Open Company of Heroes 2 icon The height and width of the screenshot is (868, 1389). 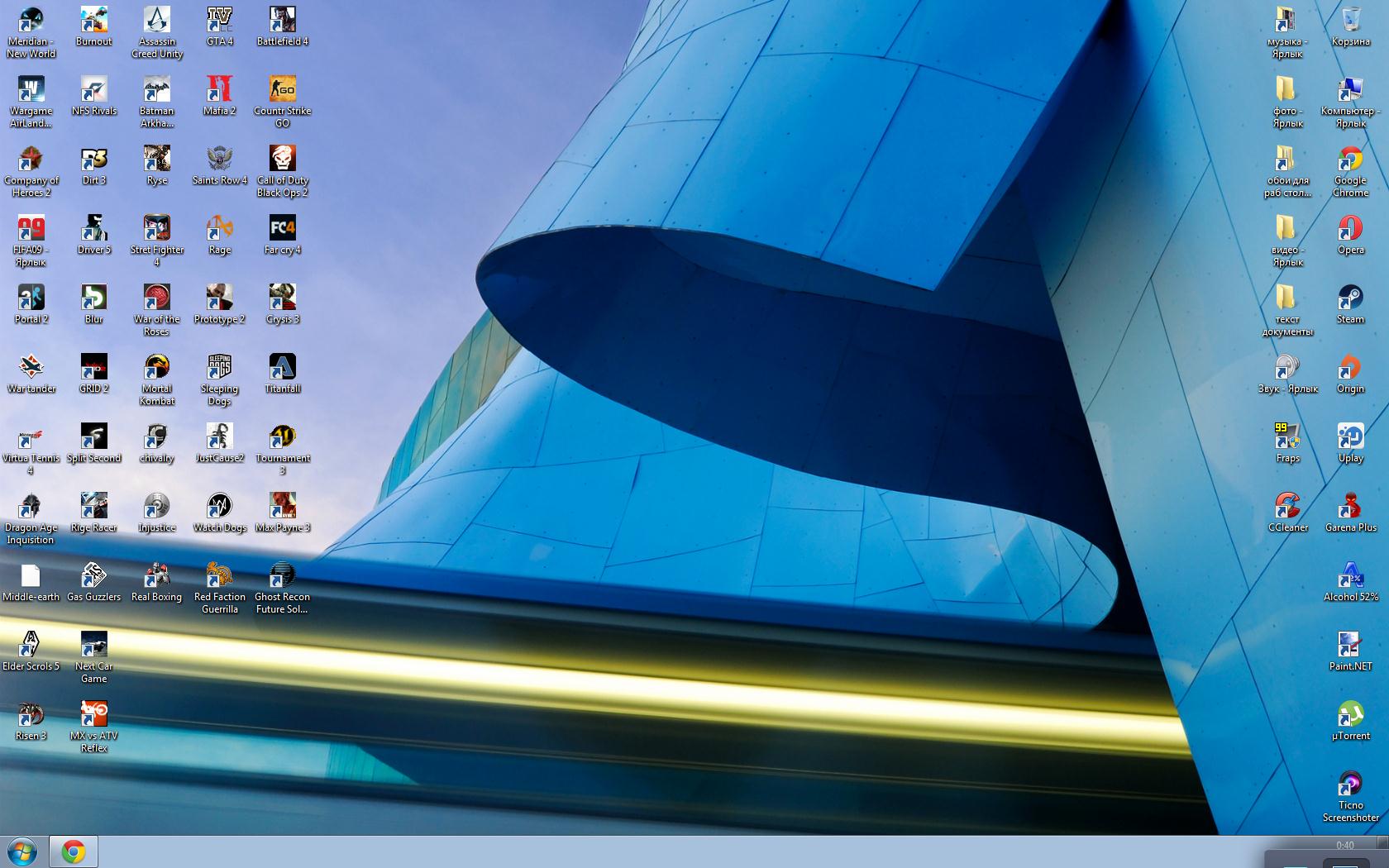[x=31, y=171]
